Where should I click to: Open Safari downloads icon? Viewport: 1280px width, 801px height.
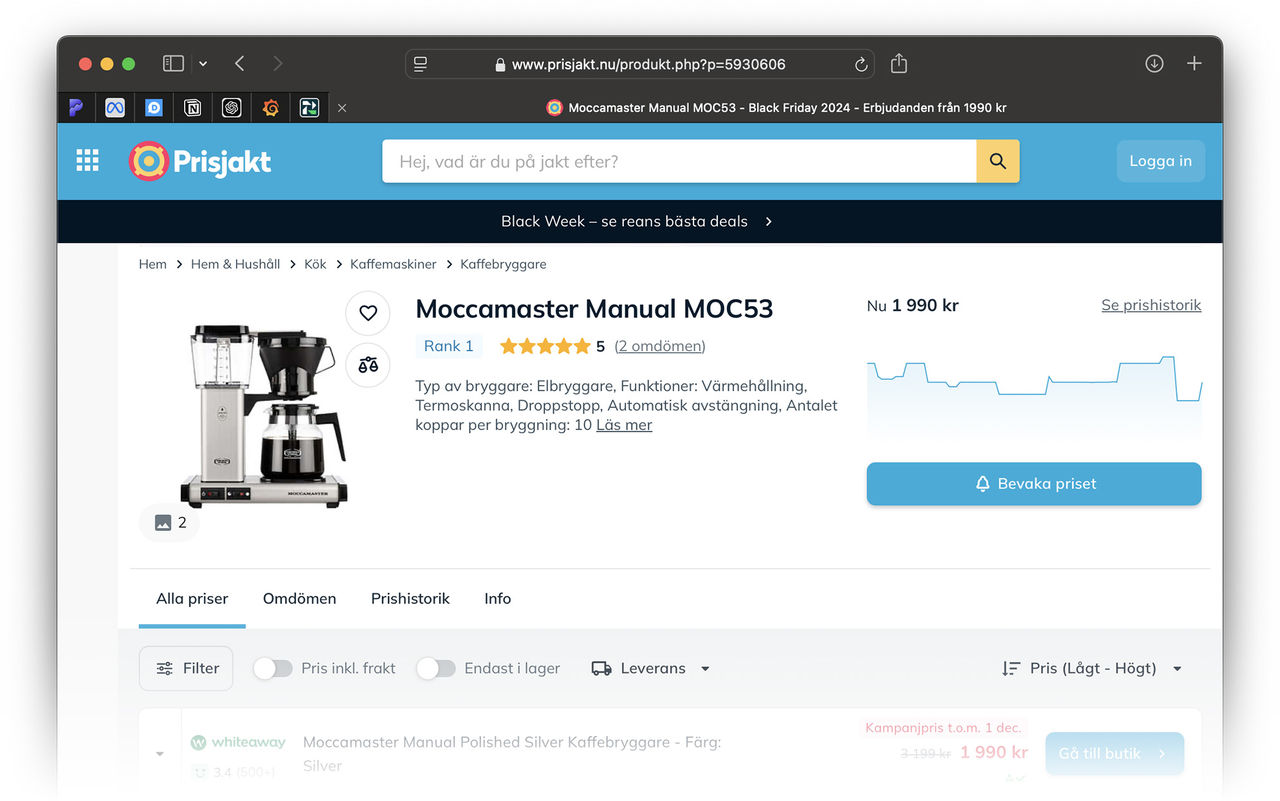pyautogui.click(x=1154, y=64)
